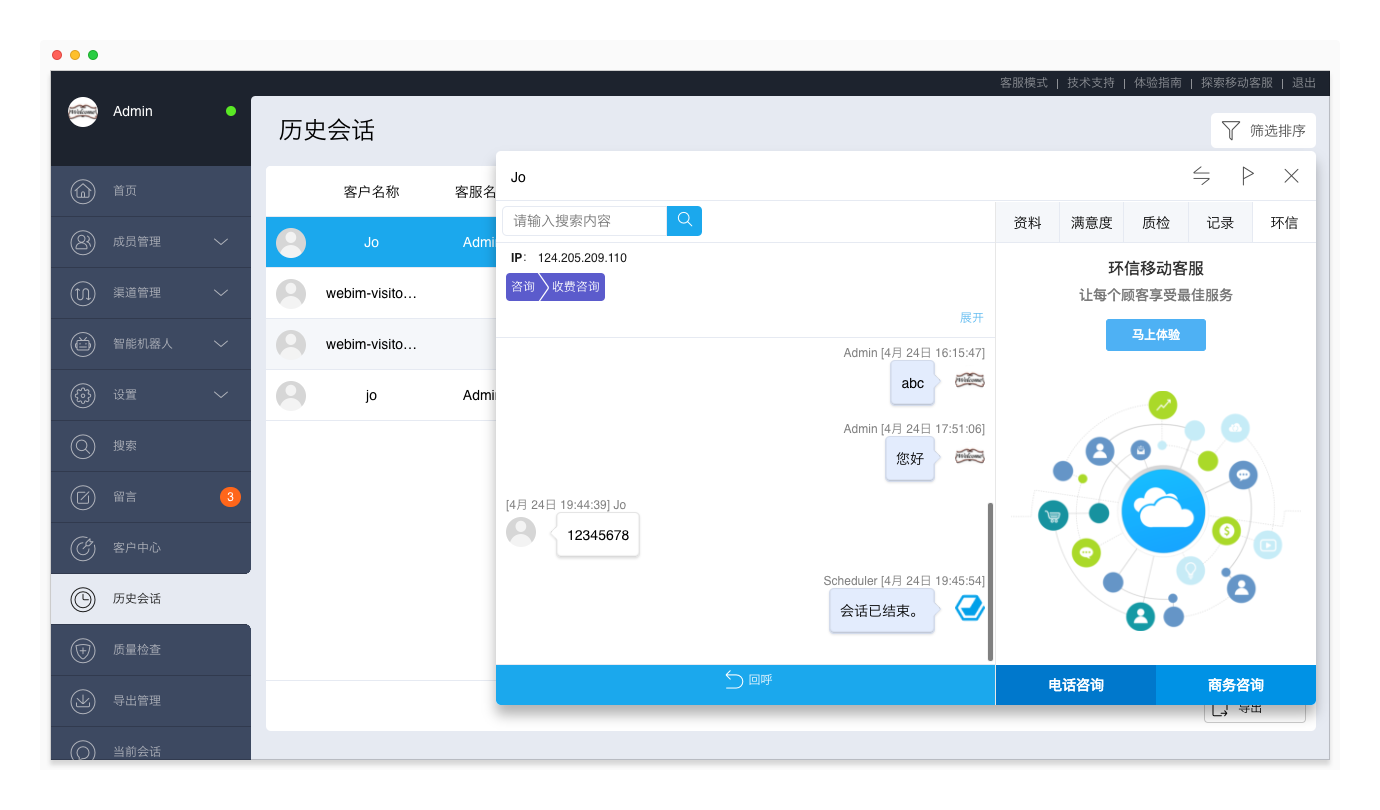Image resolution: width=1380 pixels, height=810 pixels.
Task: Click the 展开 link to expand session details
Action: pyautogui.click(x=971, y=317)
